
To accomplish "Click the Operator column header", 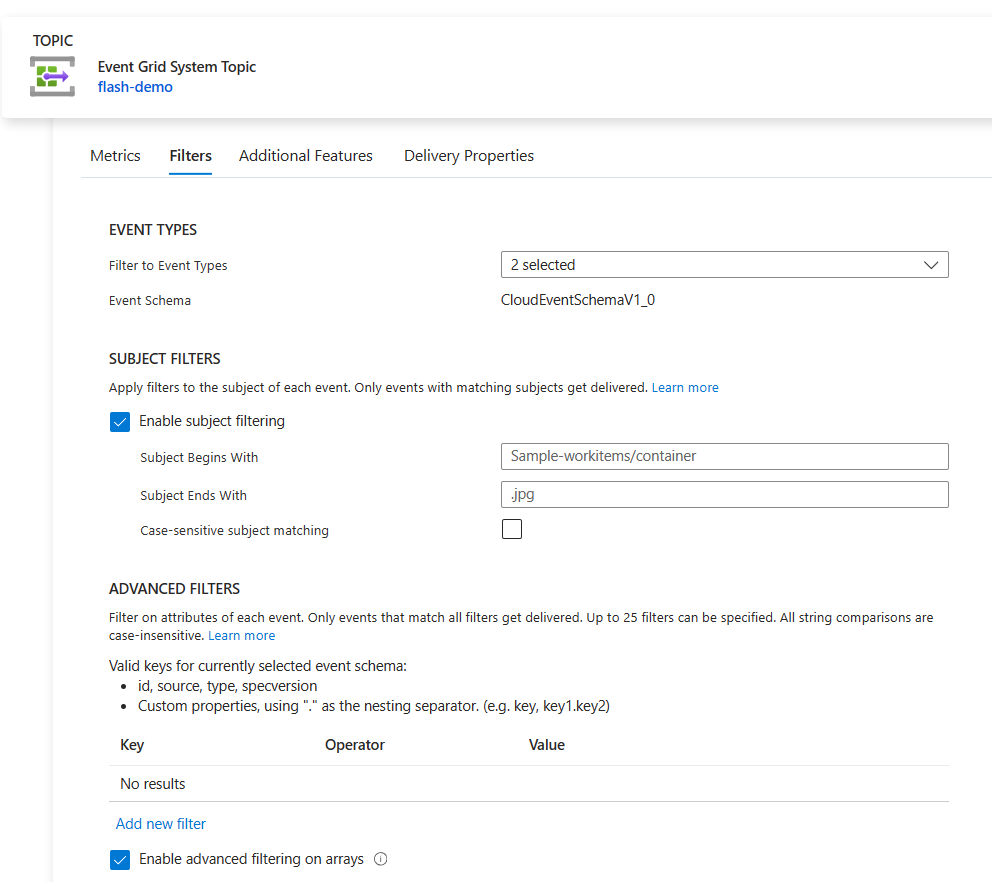I will tap(355, 745).
